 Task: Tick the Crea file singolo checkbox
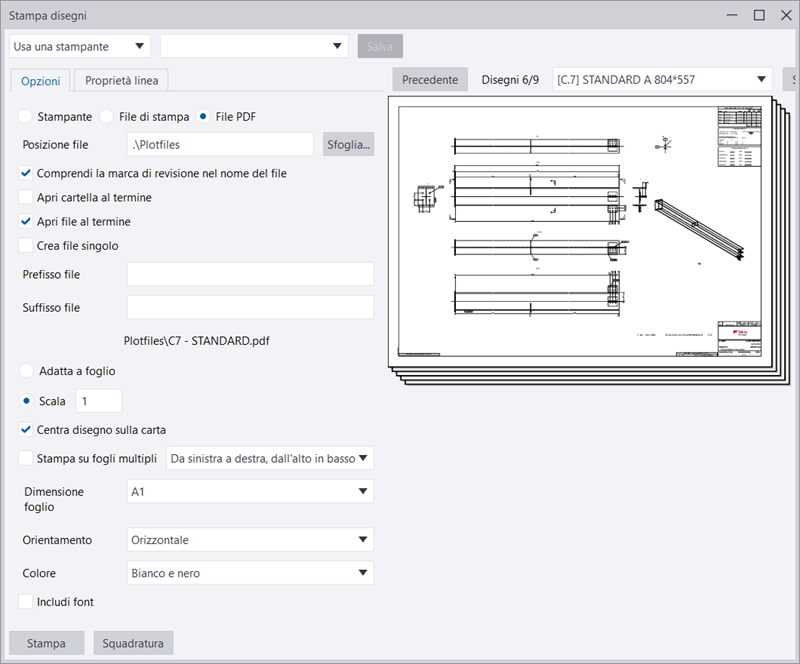(x=26, y=246)
